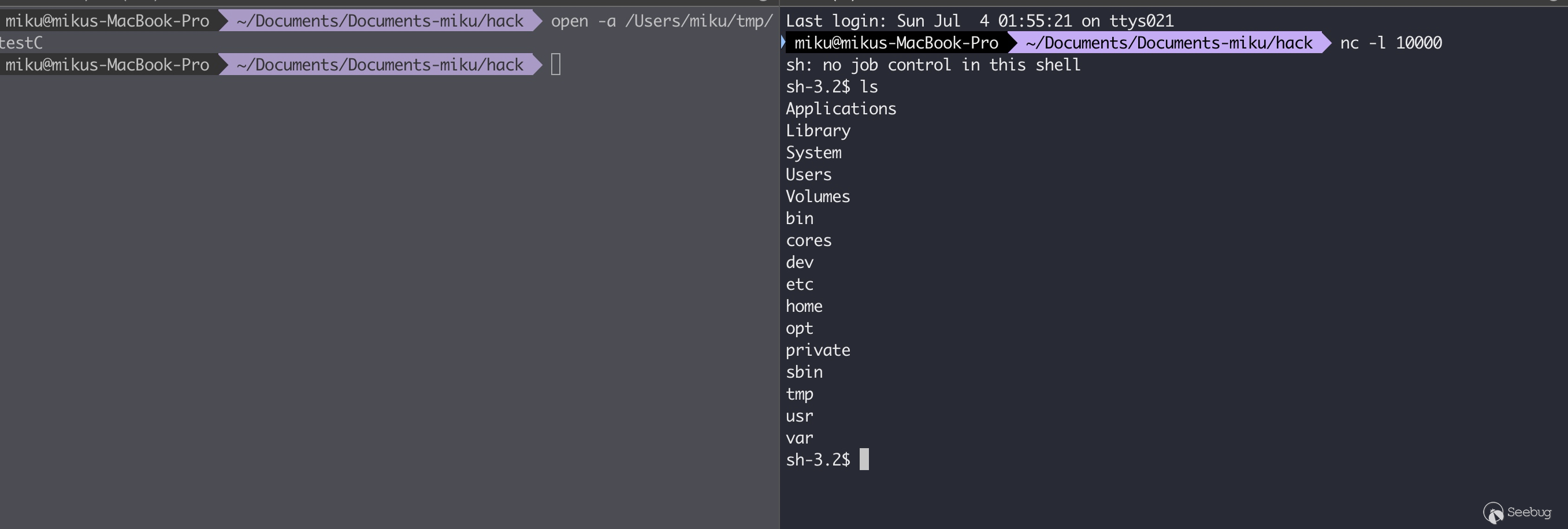The width and height of the screenshot is (1568, 529).
Task: Click the 'sh: no job control' message line
Action: coord(933,65)
